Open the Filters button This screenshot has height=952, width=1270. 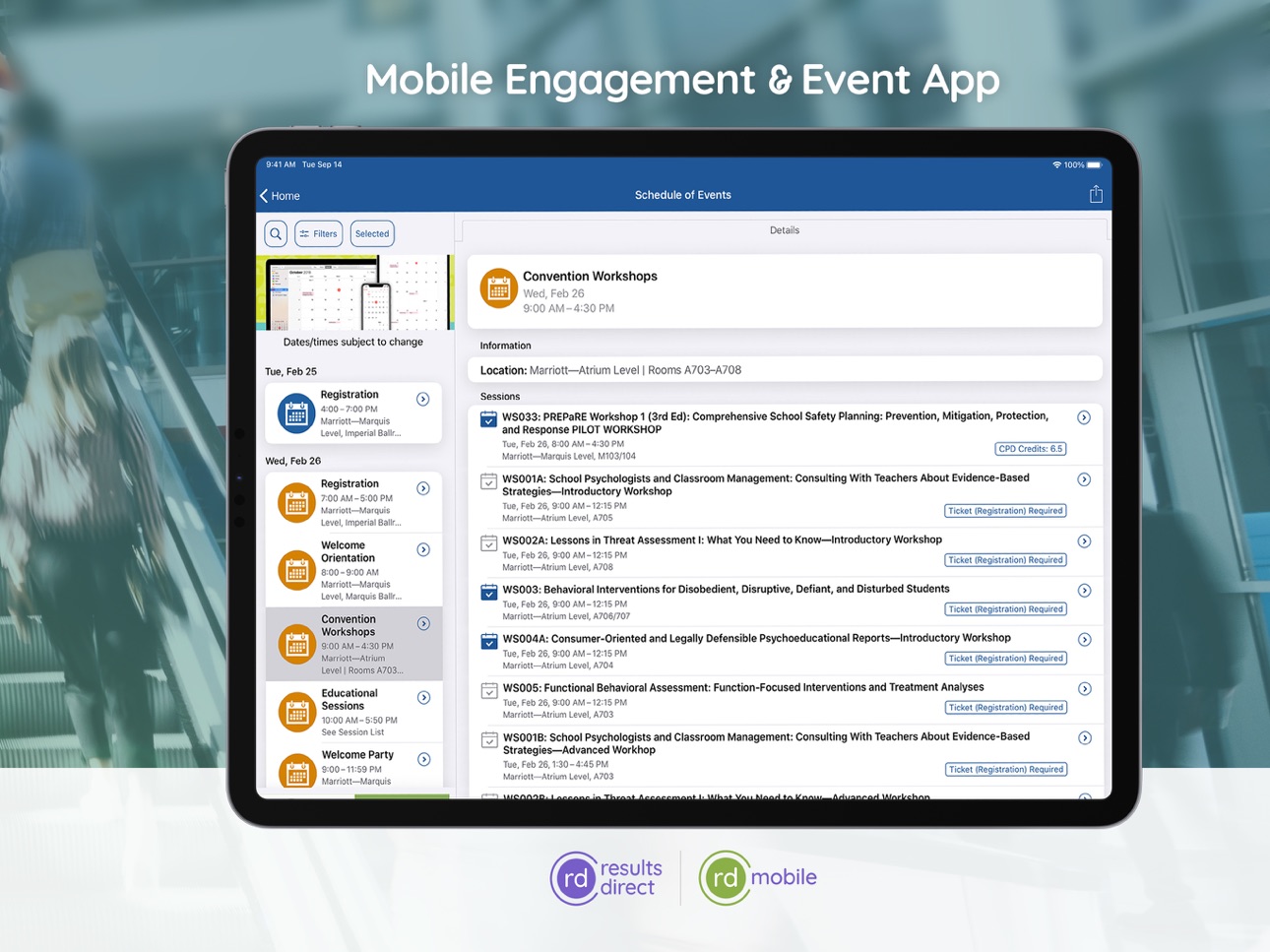pyautogui.click(x=319, y=233)
